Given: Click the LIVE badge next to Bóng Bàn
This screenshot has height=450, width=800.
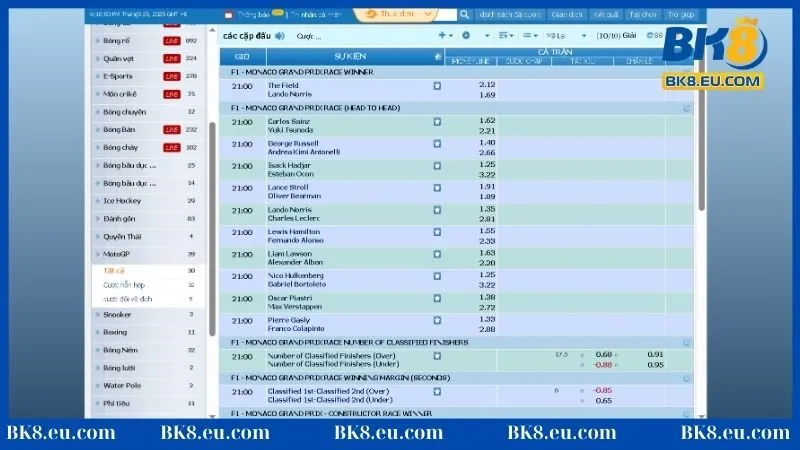Looking at the screenshot, I should coord(170,130).
